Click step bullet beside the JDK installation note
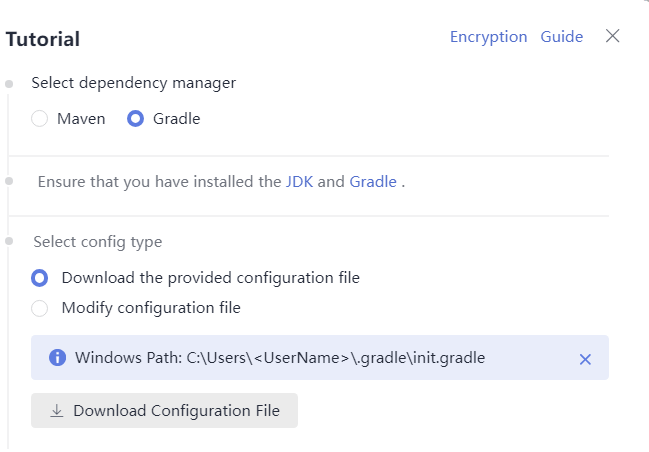This screenshot has height=452, width=649. point(9,181)
